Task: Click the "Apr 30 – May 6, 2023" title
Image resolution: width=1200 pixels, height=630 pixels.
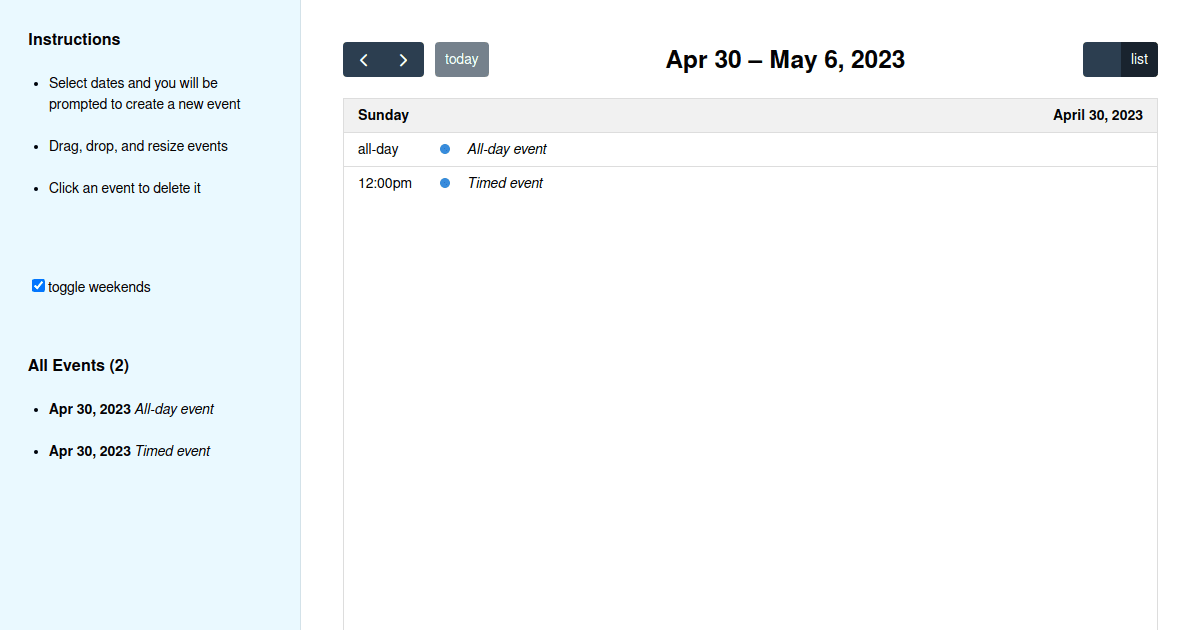Action: 785,60
